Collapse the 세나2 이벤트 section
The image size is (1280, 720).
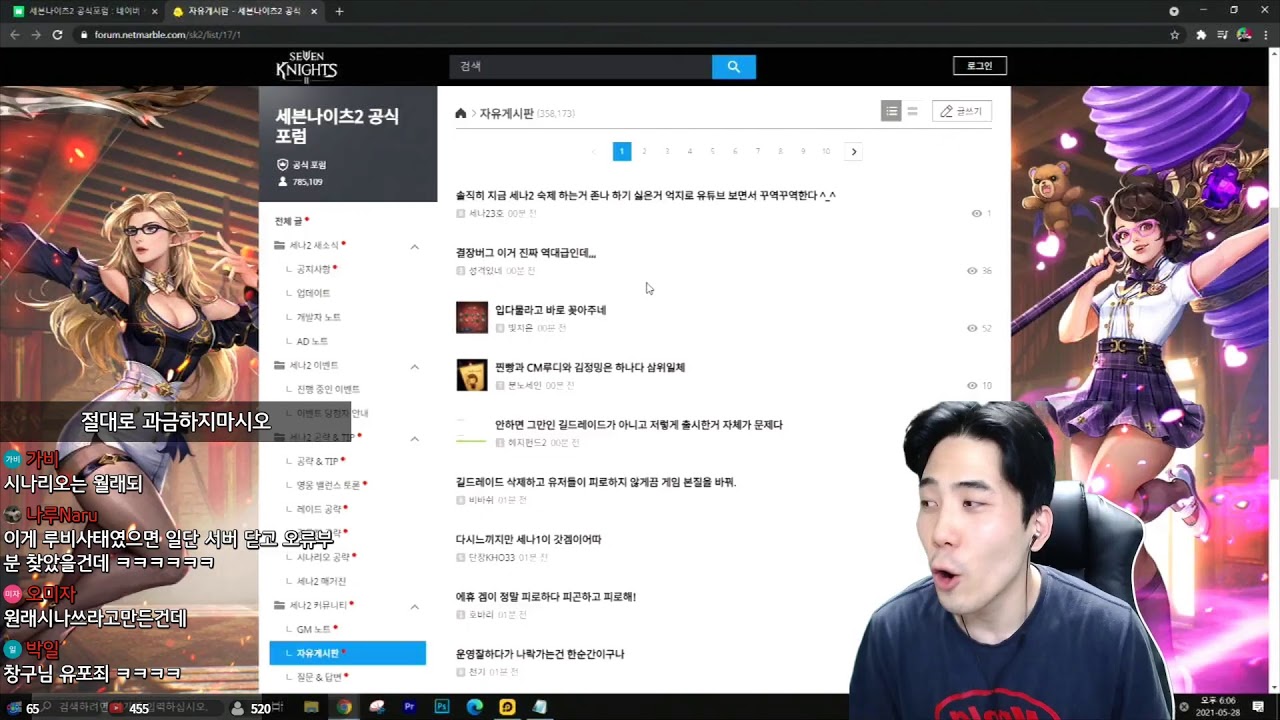414,366
